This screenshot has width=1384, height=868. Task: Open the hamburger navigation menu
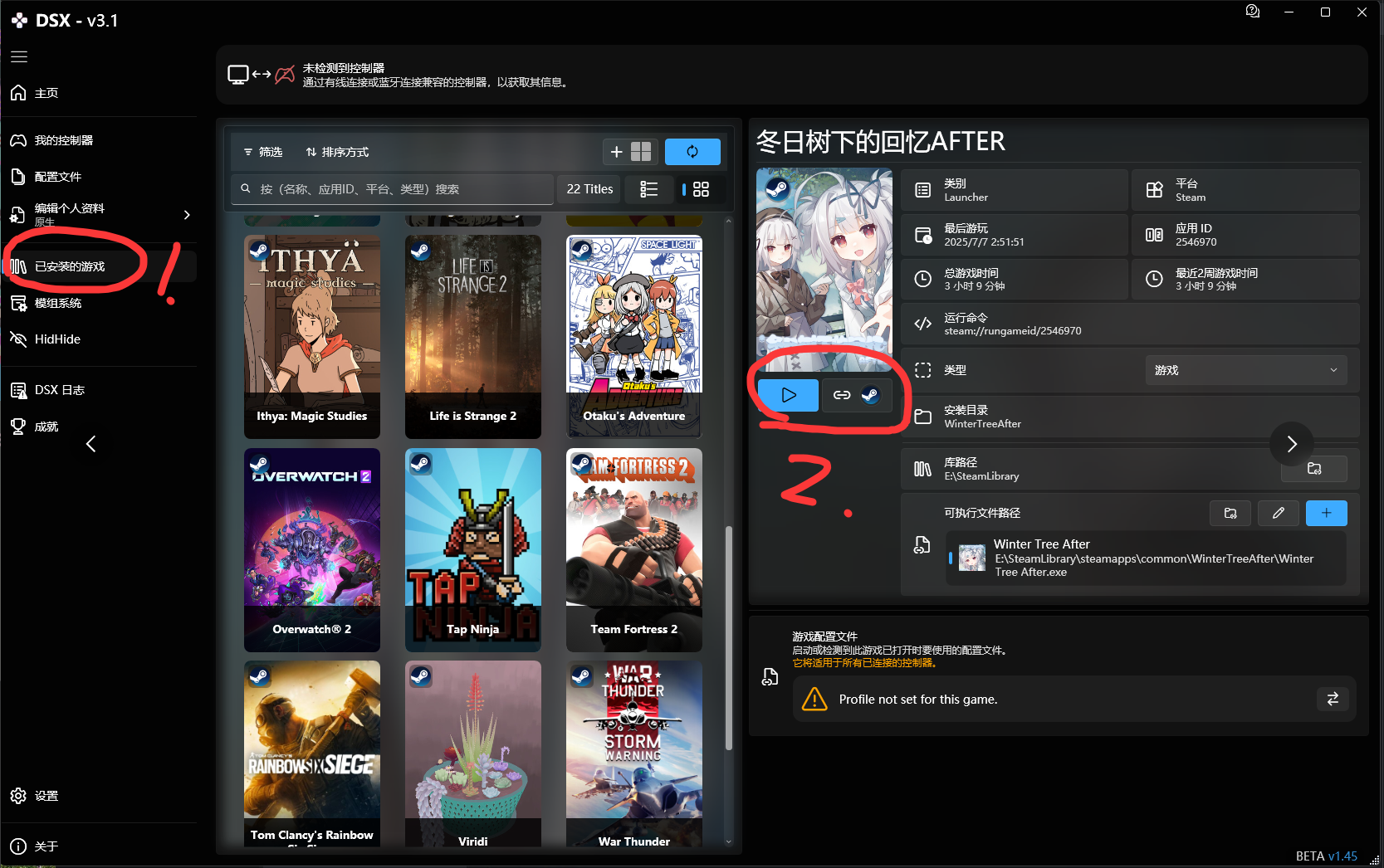19,56
